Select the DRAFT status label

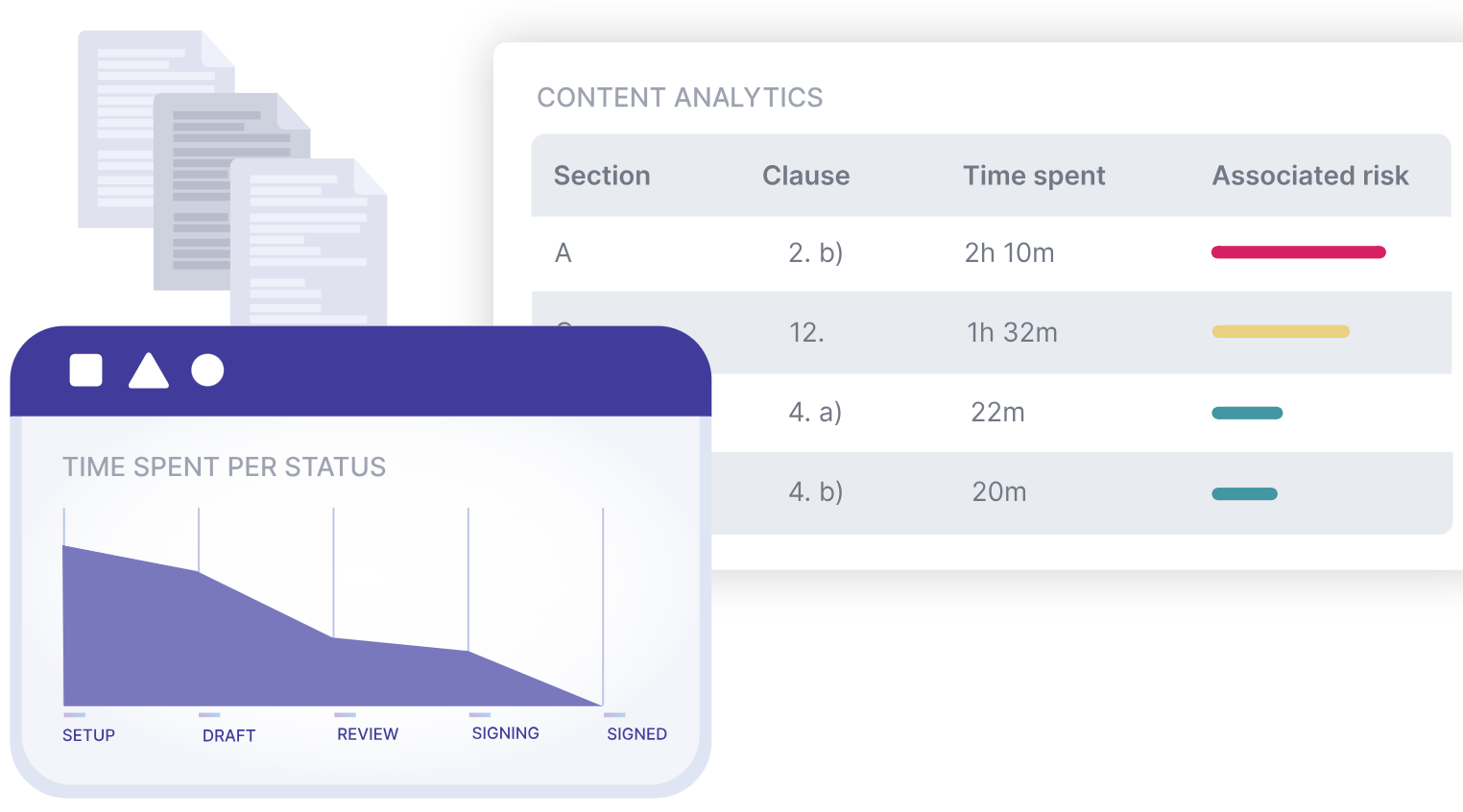tap(228, 735)
